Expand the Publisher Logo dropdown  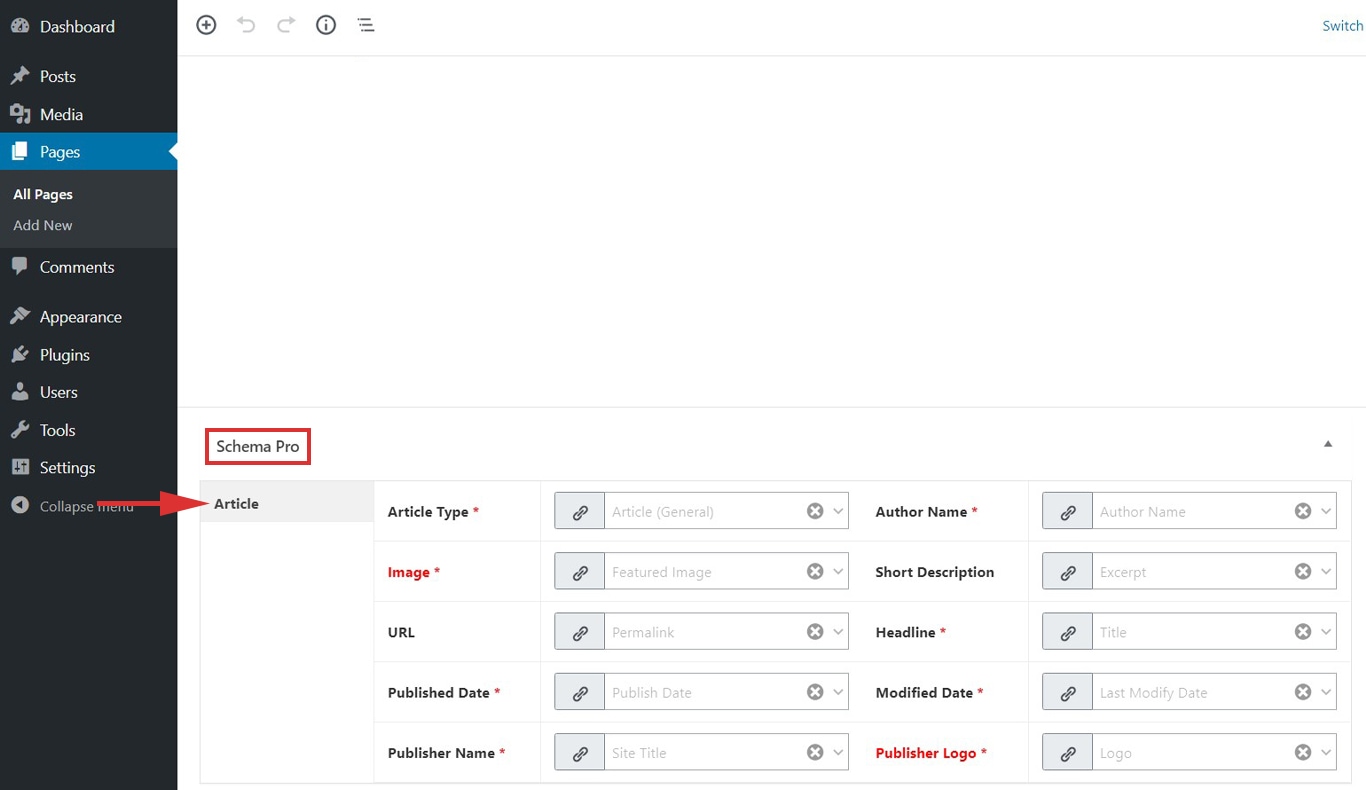pyautogui.click(x=1326, y=751)
